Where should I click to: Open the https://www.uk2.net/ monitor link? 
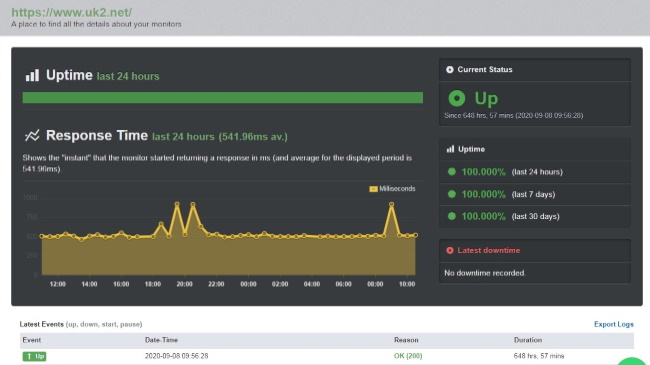click(x=71, y=12)
